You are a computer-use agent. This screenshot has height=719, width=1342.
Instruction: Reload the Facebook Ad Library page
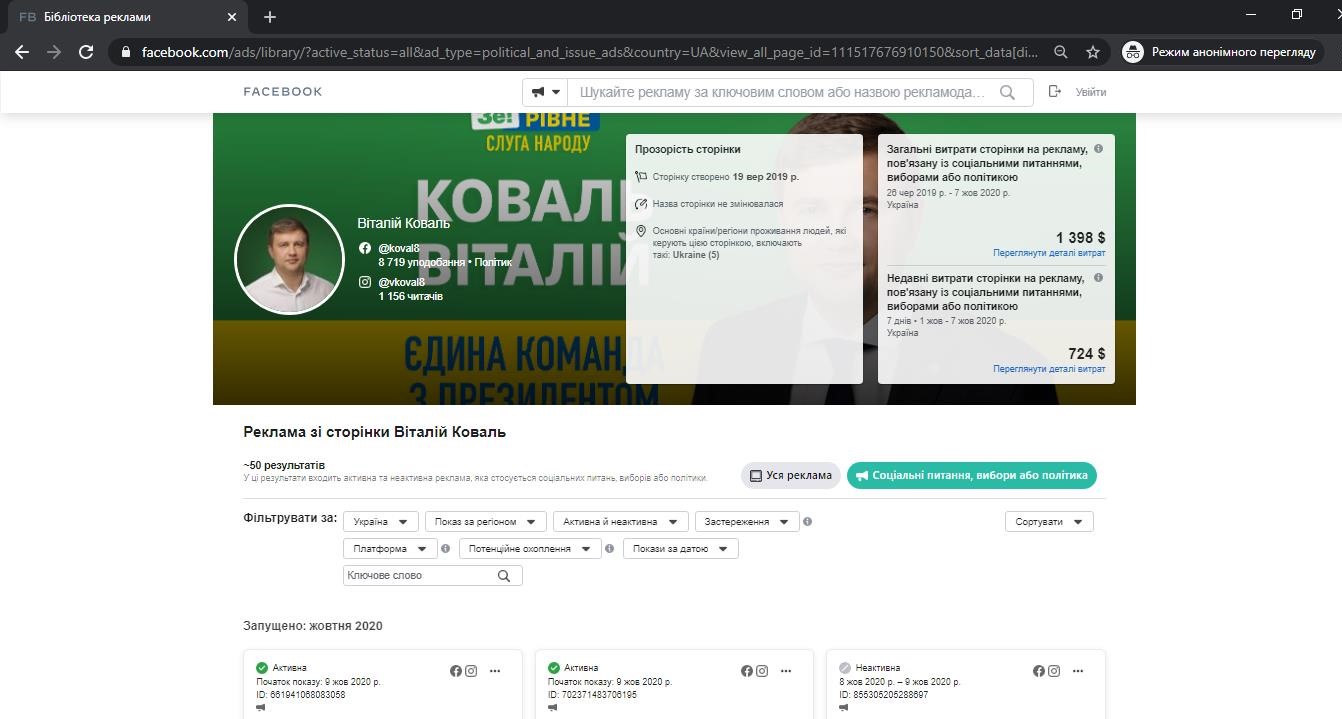pos(86,52)
